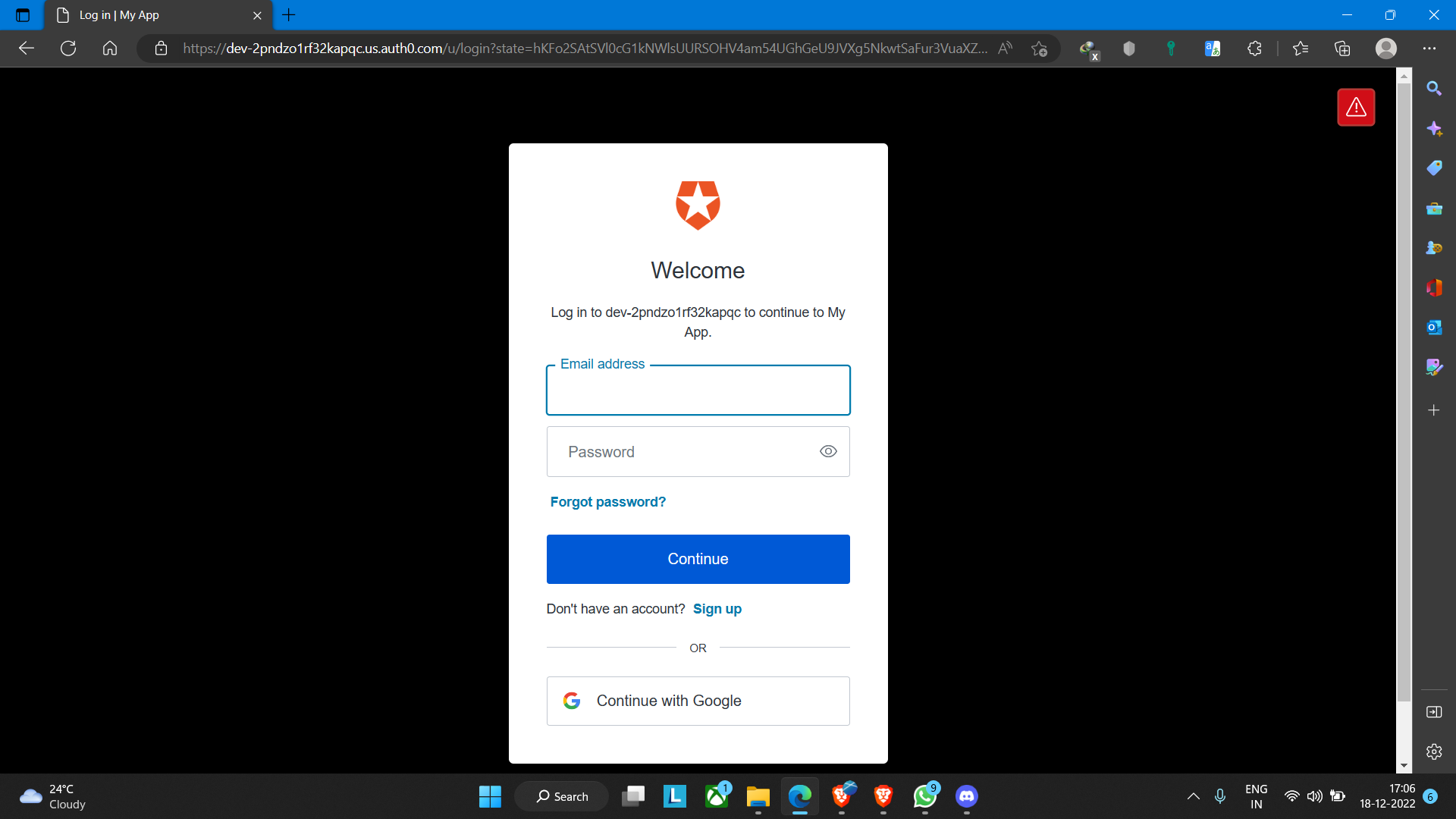Click the translate extension icon
The image size is (1456, 819).
point(1212,49)
